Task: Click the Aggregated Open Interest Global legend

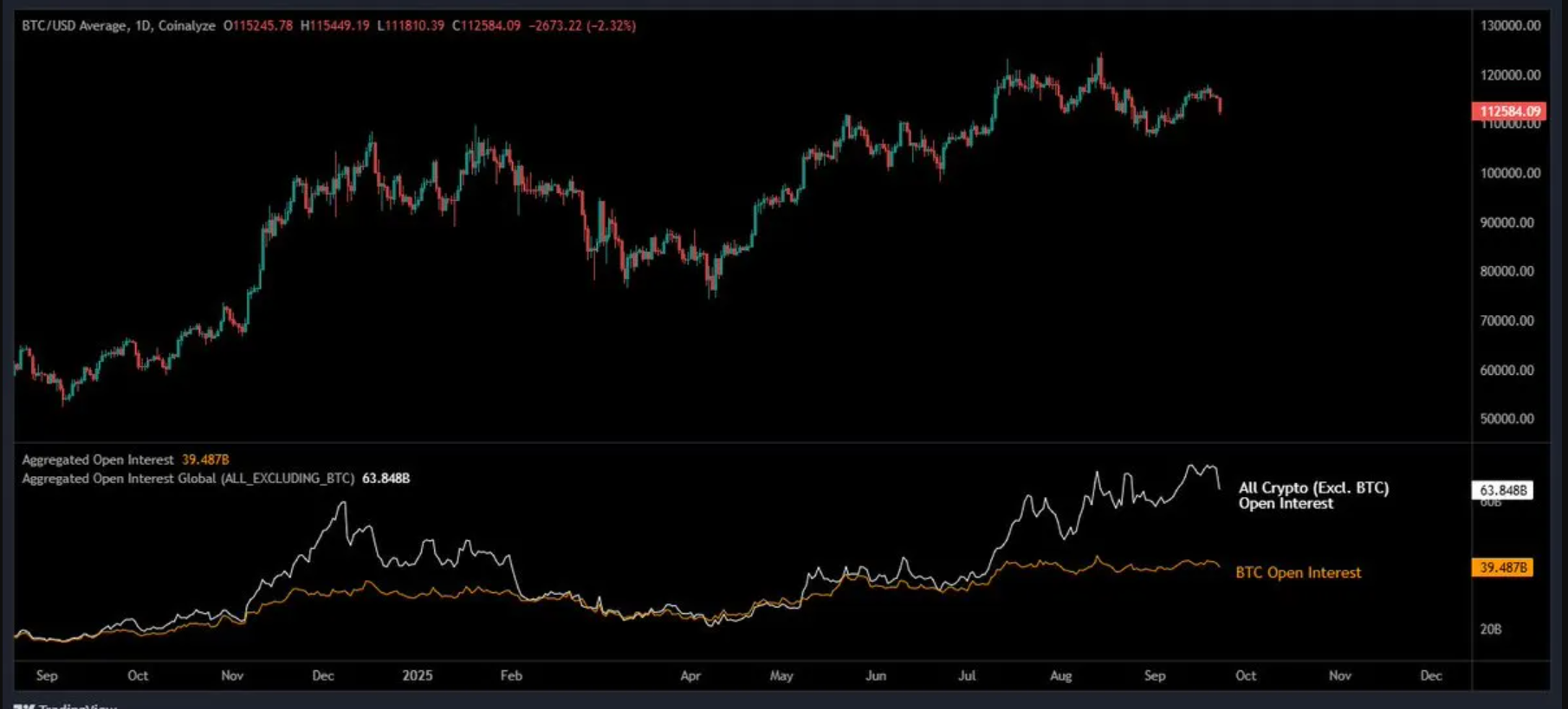Action: coord(188,478)
